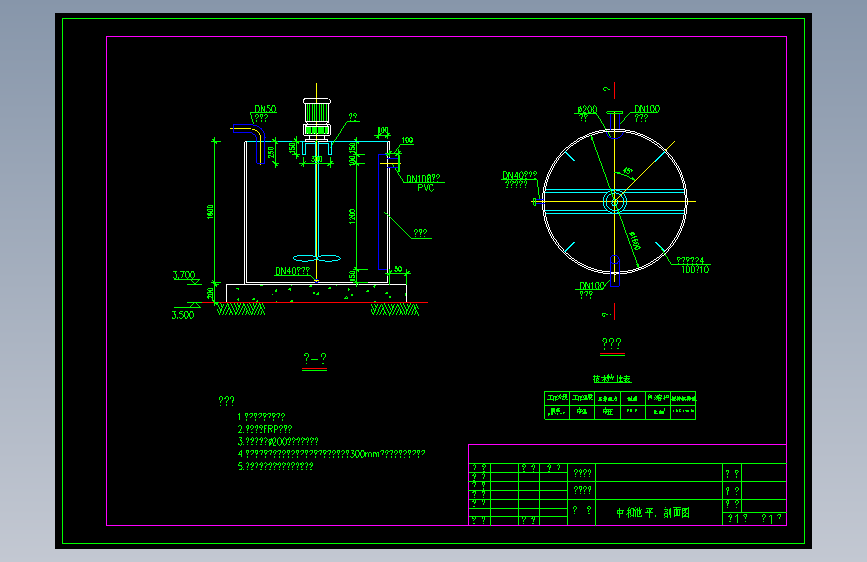This screenshot has width=867, height=562.
Task: Click the 1200 vertical dimension inside tank
Action: point(352,216)
